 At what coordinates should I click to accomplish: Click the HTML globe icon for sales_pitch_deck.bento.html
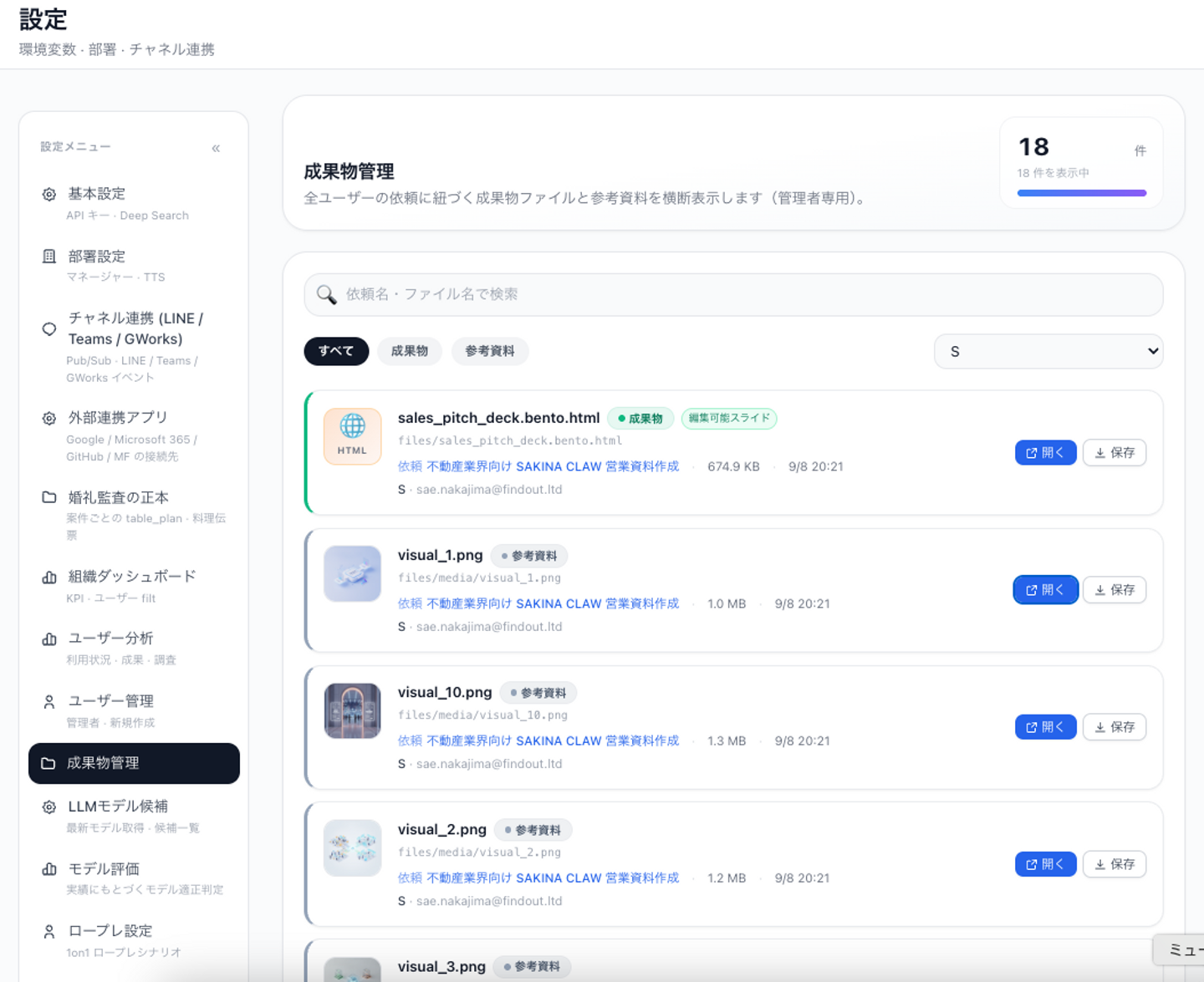point(353,436)
